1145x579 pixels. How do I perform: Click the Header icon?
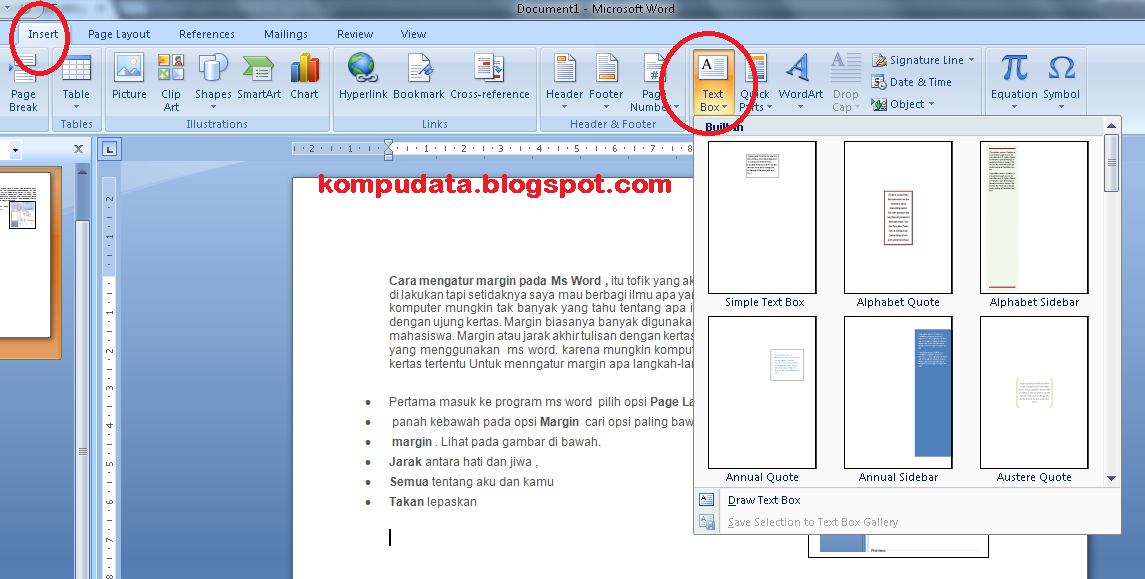[564, 70]
